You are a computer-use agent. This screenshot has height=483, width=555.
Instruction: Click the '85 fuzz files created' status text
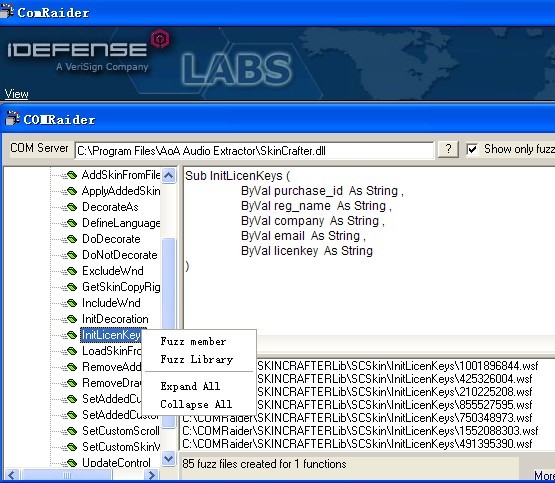(x=264, y=464)
